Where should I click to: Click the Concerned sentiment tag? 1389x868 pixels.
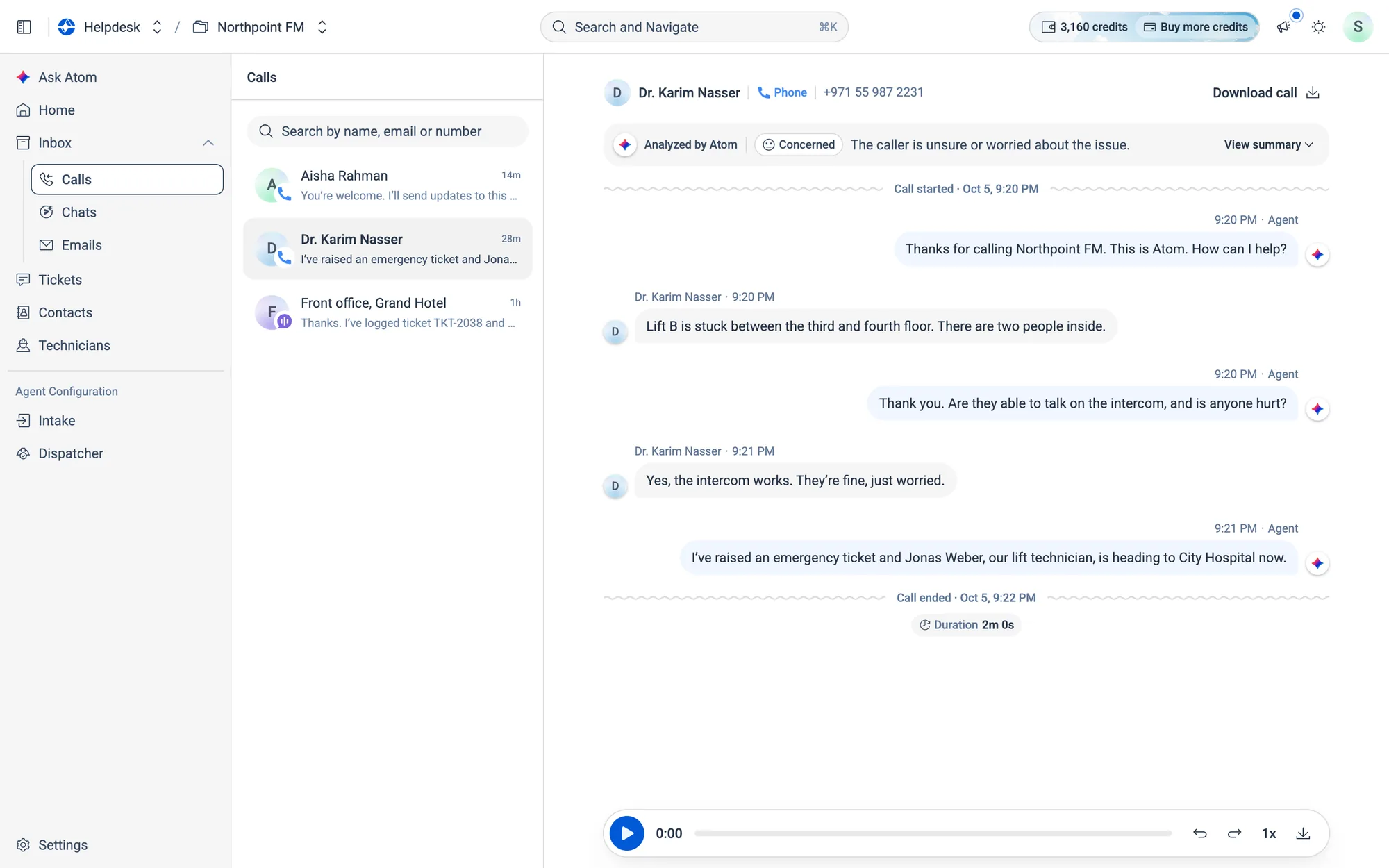click(799, 144)
